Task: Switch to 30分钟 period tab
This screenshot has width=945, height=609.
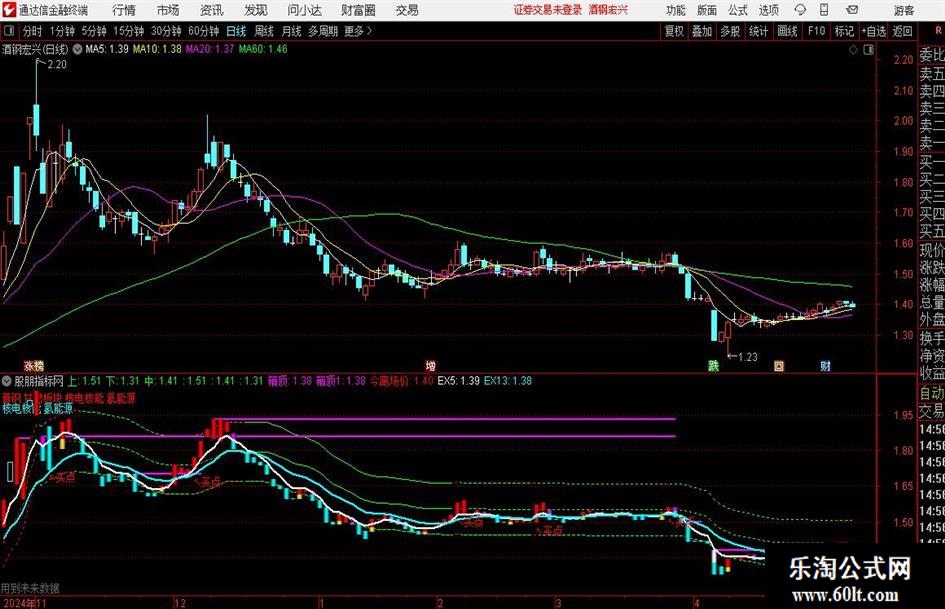Action: (x=166, y=31)
